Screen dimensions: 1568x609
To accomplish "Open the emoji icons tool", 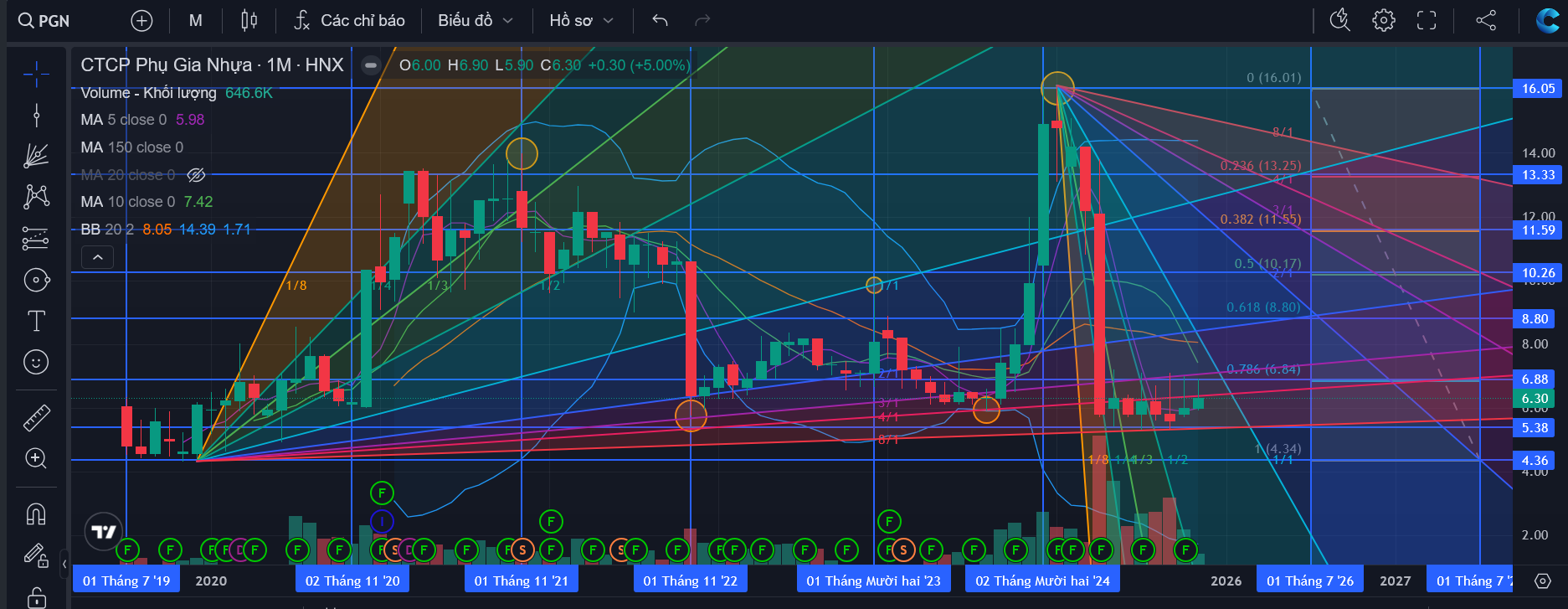I will tap(36, 362).
